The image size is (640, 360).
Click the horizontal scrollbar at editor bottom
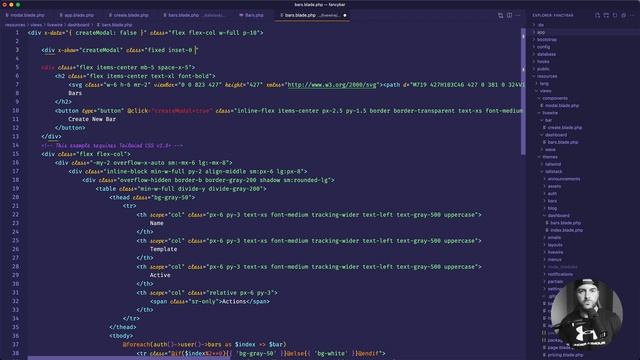[129, 358]
